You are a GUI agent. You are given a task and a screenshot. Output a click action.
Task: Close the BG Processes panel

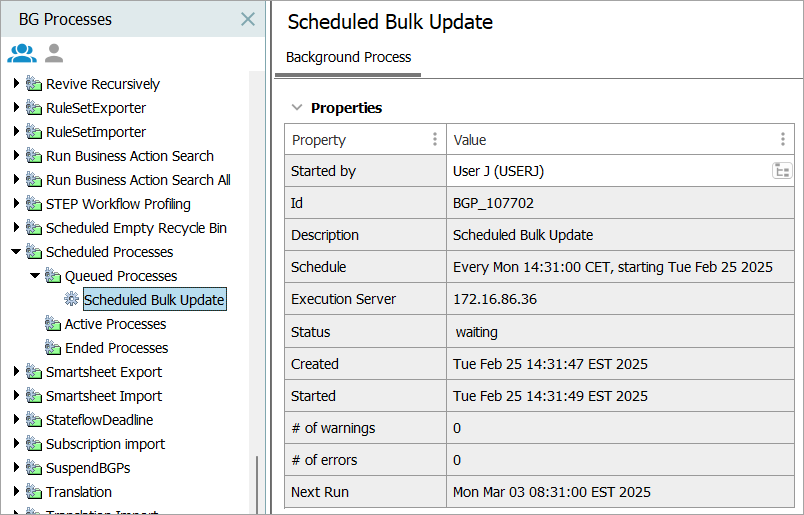tap(248, 19)
